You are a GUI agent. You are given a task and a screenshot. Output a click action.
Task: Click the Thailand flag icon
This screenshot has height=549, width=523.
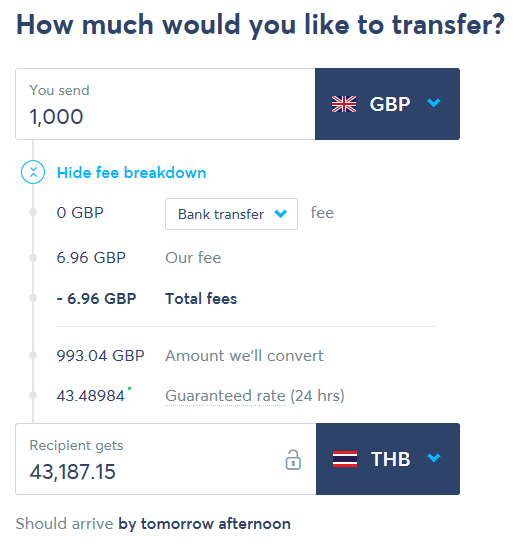345,459
